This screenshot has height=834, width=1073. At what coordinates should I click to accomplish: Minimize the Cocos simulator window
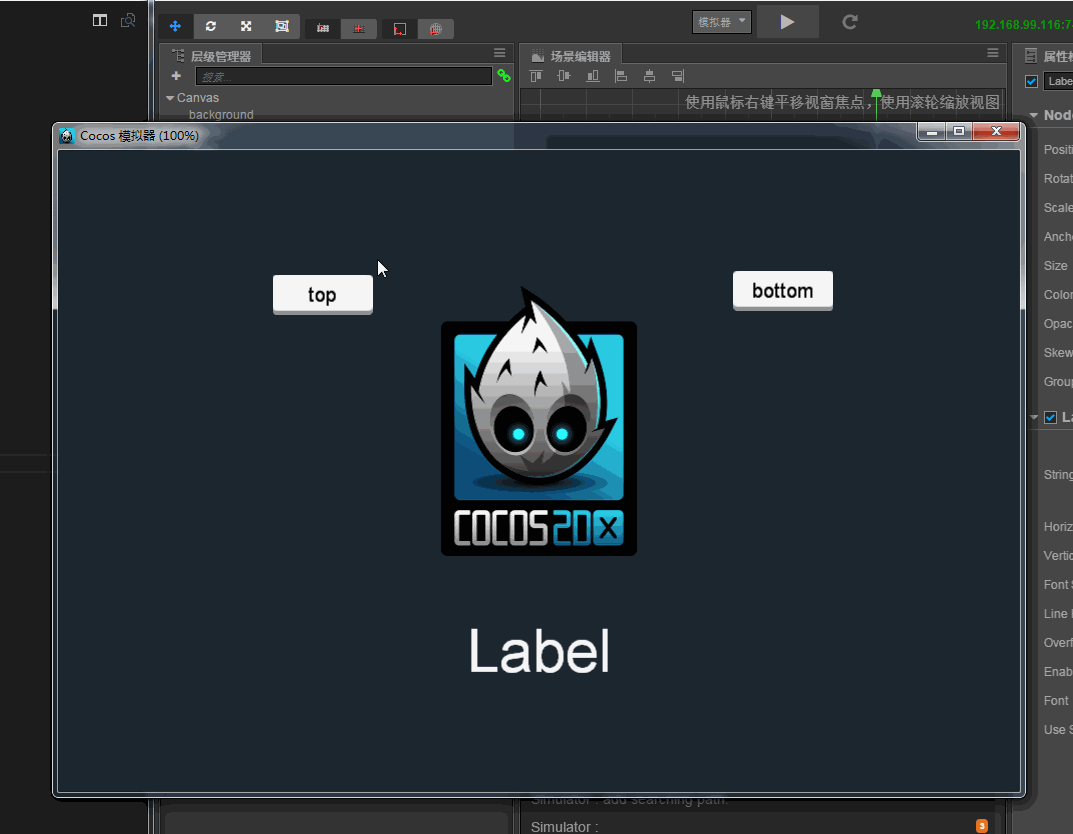pyautogui.click(x=931, y=131)
